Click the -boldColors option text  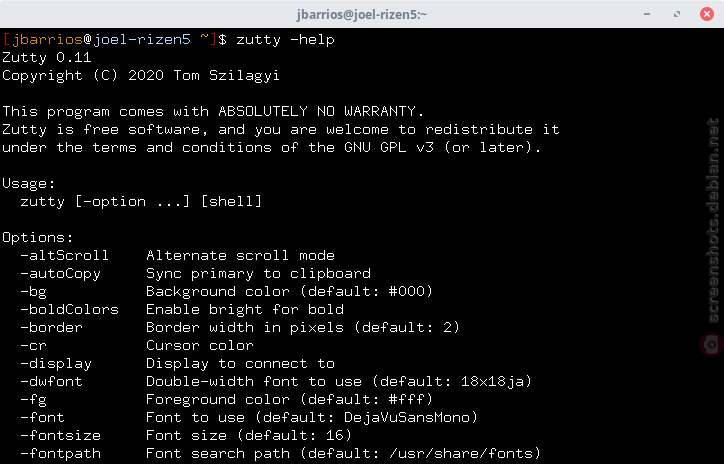point(69,309)
